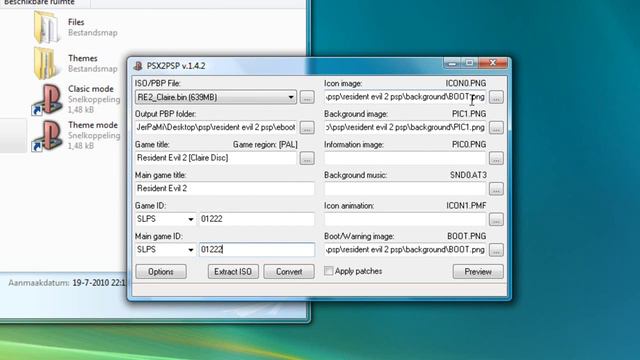640x360 pixels.
Task: Start conversion with the Convert button
Action: click(x=289, y=271)
